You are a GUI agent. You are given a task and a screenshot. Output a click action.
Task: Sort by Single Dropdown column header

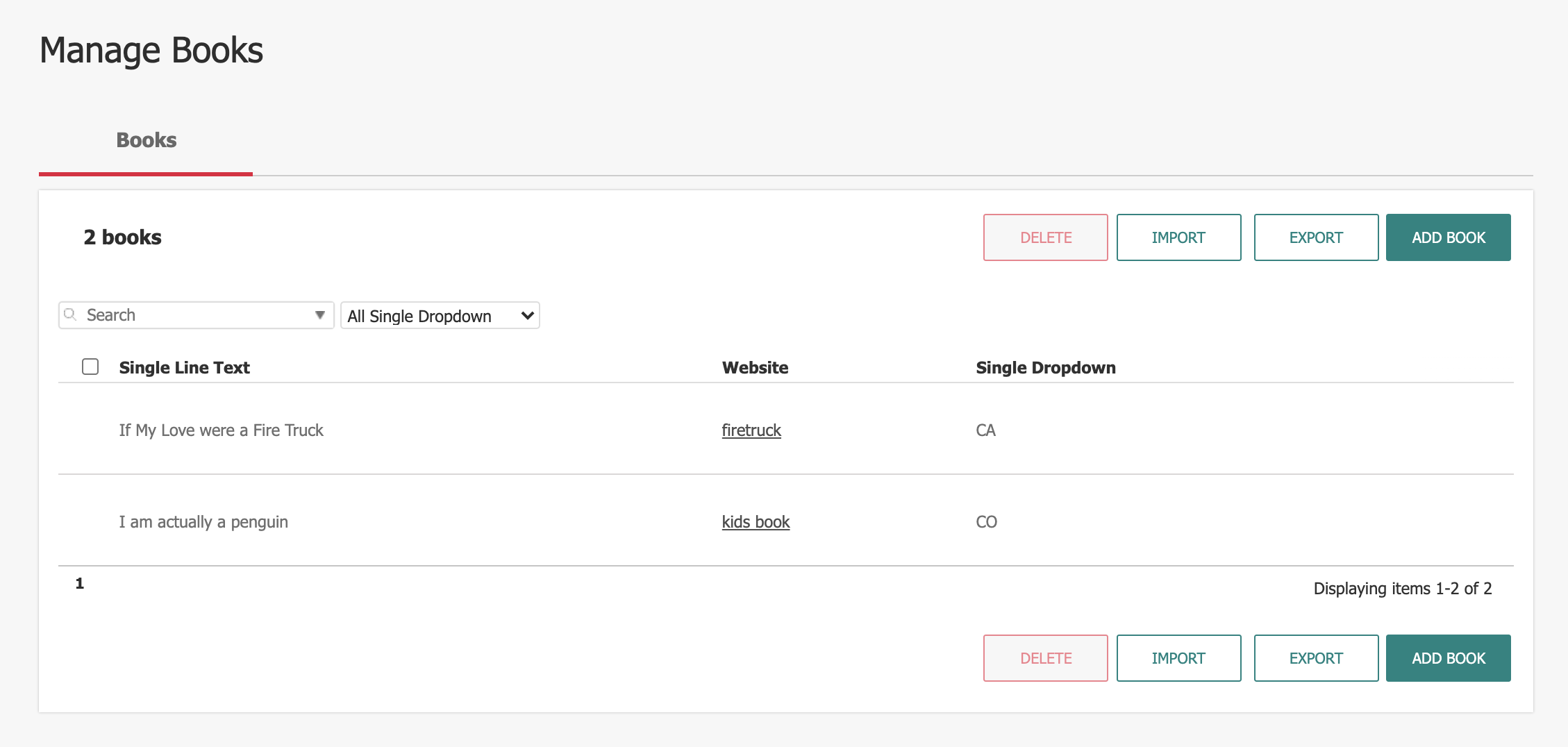(x=1045, y=368)
